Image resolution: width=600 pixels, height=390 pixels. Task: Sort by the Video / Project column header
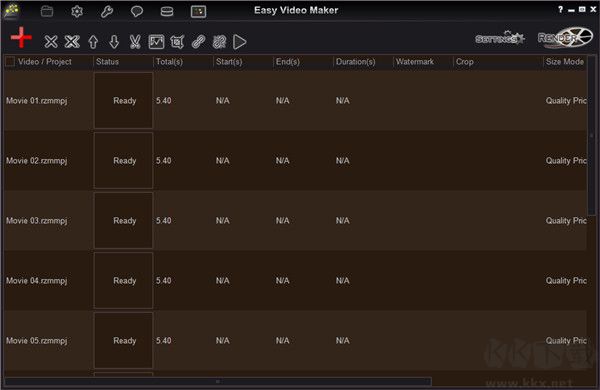pos(45,62)
